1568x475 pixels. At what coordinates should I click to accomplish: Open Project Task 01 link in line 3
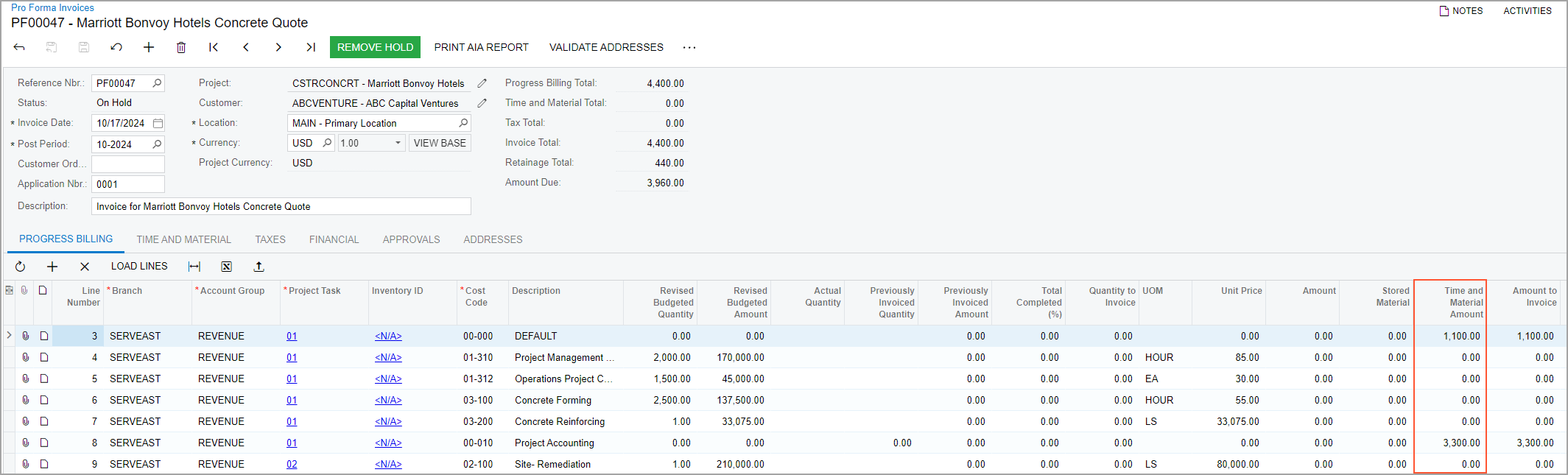292,336
